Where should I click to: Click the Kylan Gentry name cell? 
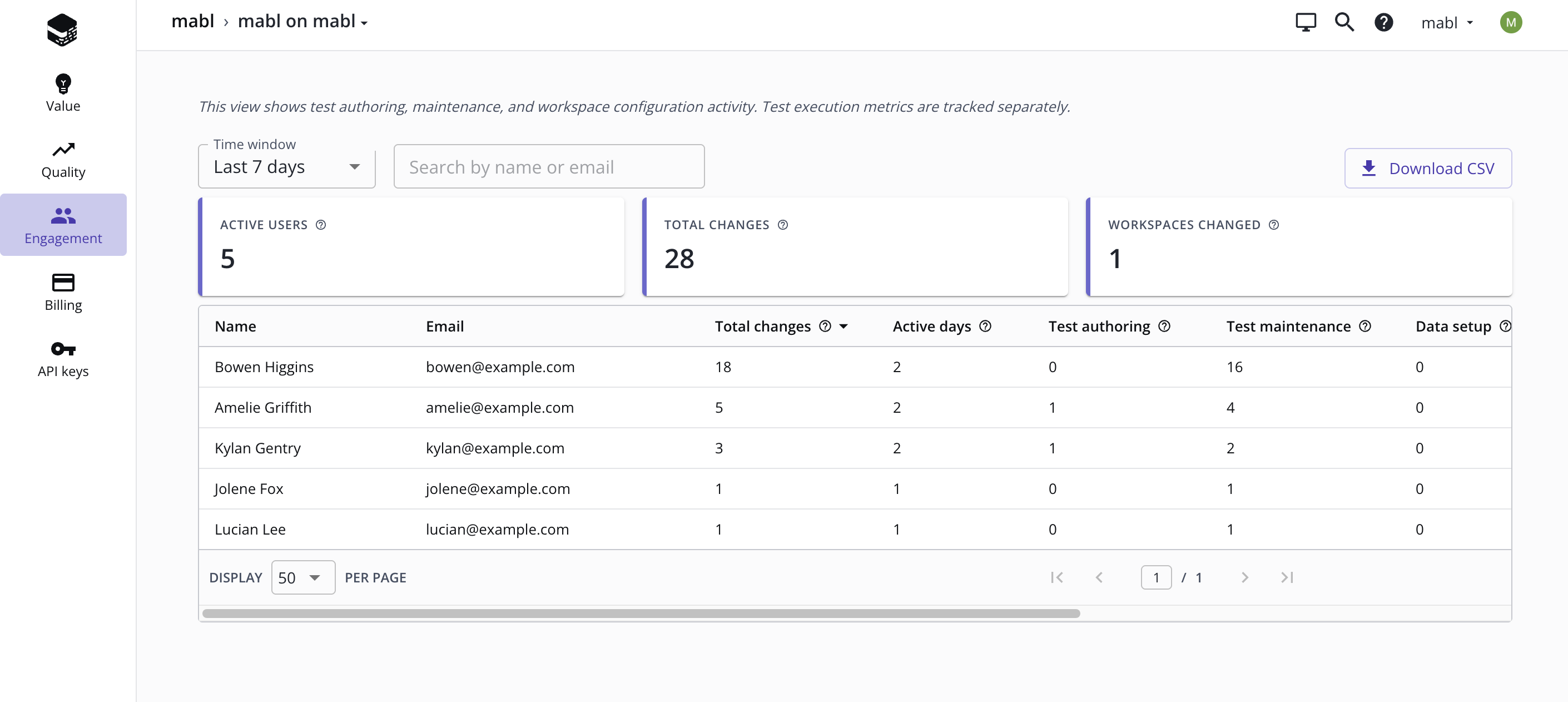click(257, 448)
